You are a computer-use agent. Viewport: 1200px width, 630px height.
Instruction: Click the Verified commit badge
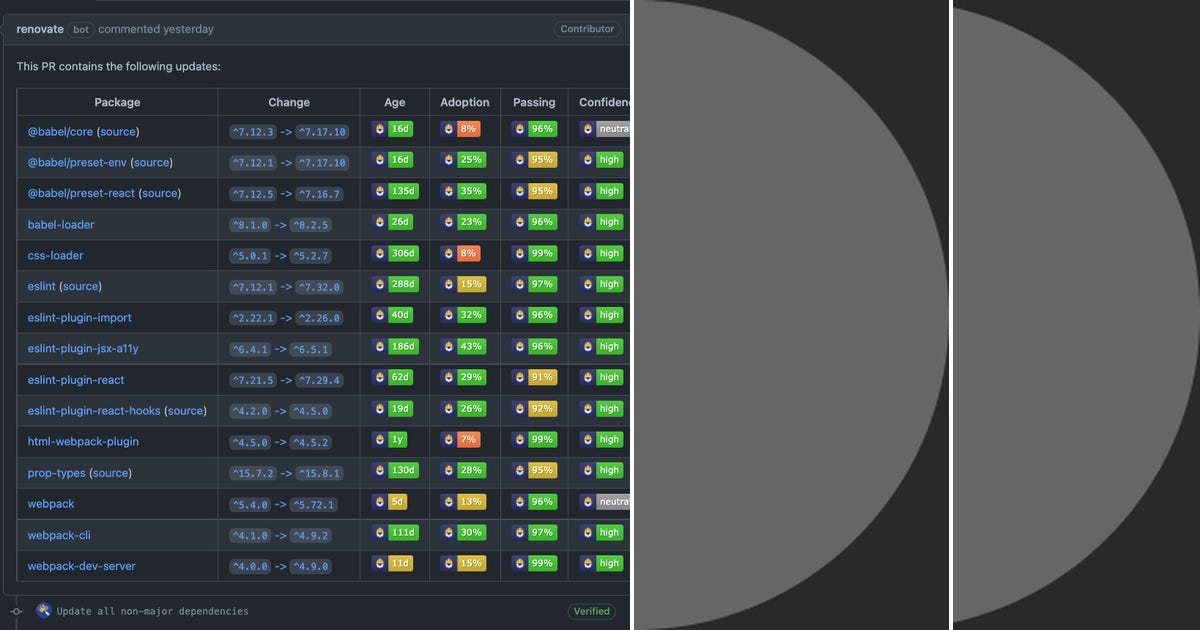click(591, 611)
